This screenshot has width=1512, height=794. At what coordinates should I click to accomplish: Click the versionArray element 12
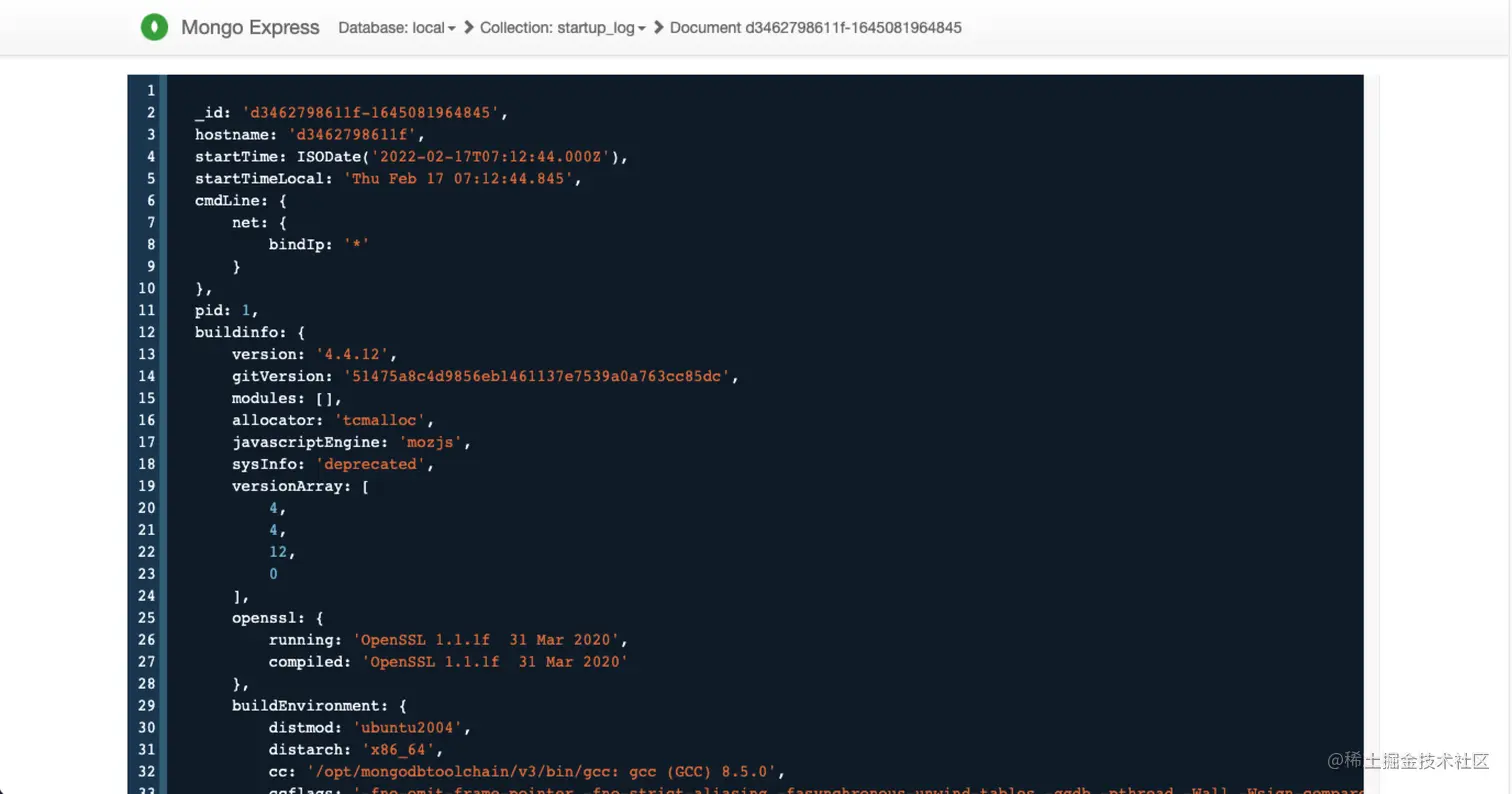[x=278, y=552]
